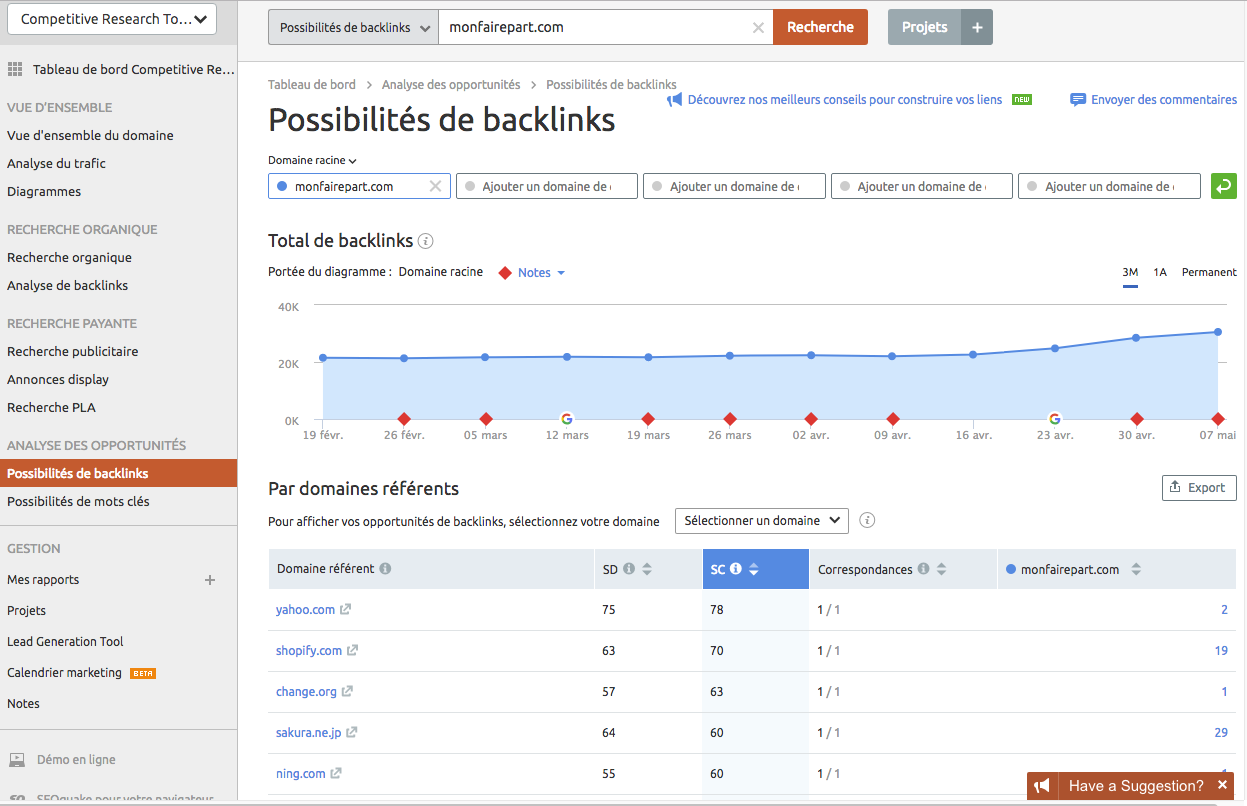Open Découvrez nos meilleurs conseils link
Screen dimensions: 1247x806
pos(845,100)
